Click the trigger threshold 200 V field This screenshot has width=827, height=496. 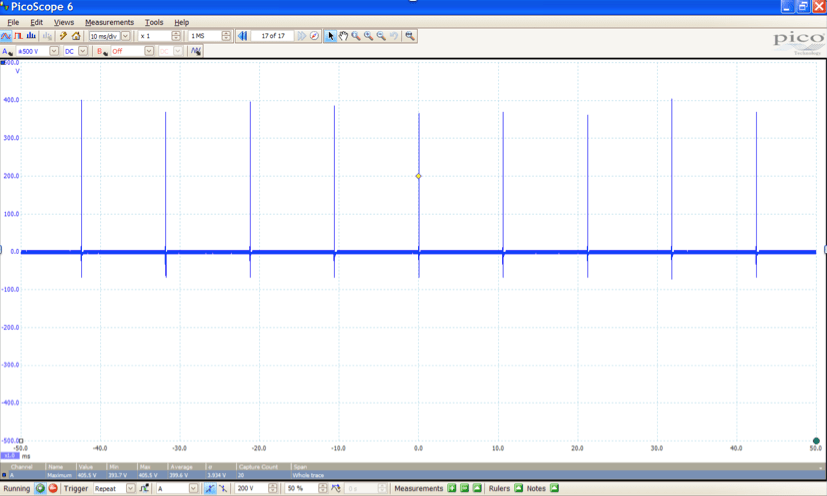pyautogui.click(x=251, y=489)
